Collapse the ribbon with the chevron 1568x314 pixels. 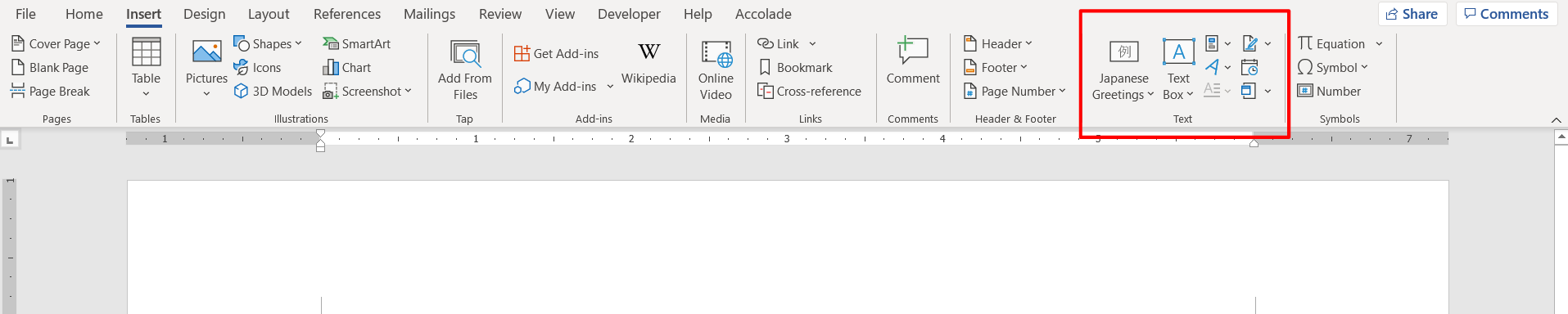point(1557,119)
